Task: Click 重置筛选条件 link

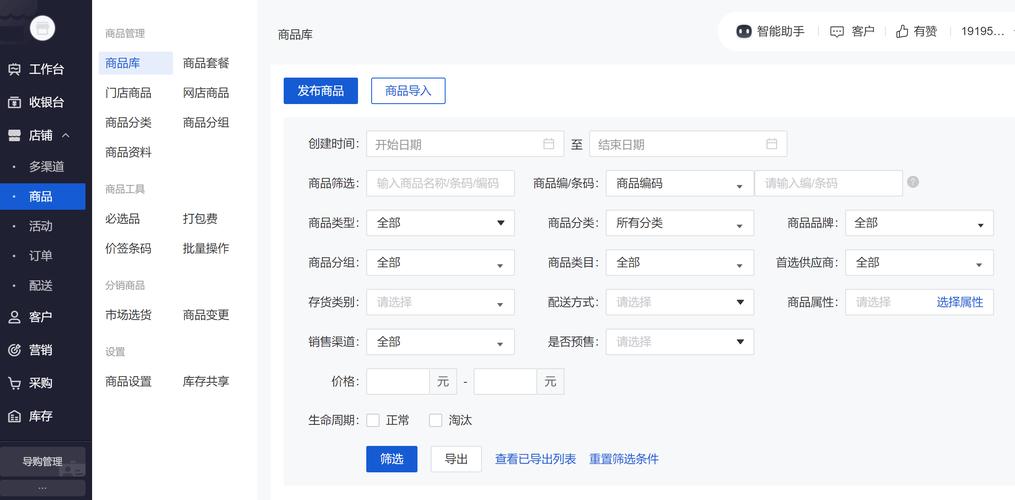Action: coord(624,459)
